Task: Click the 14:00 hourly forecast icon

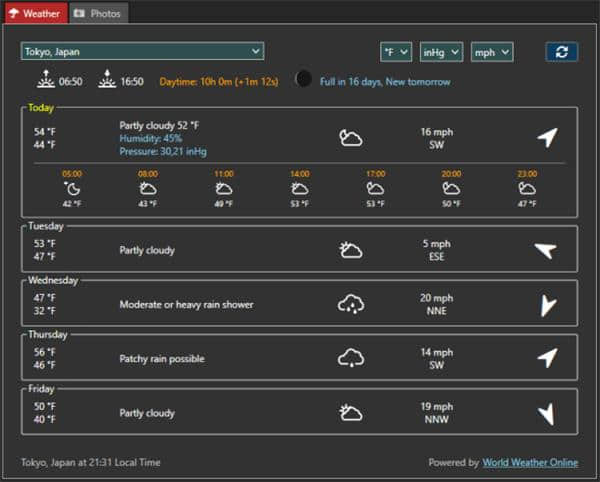Action: 299,188
